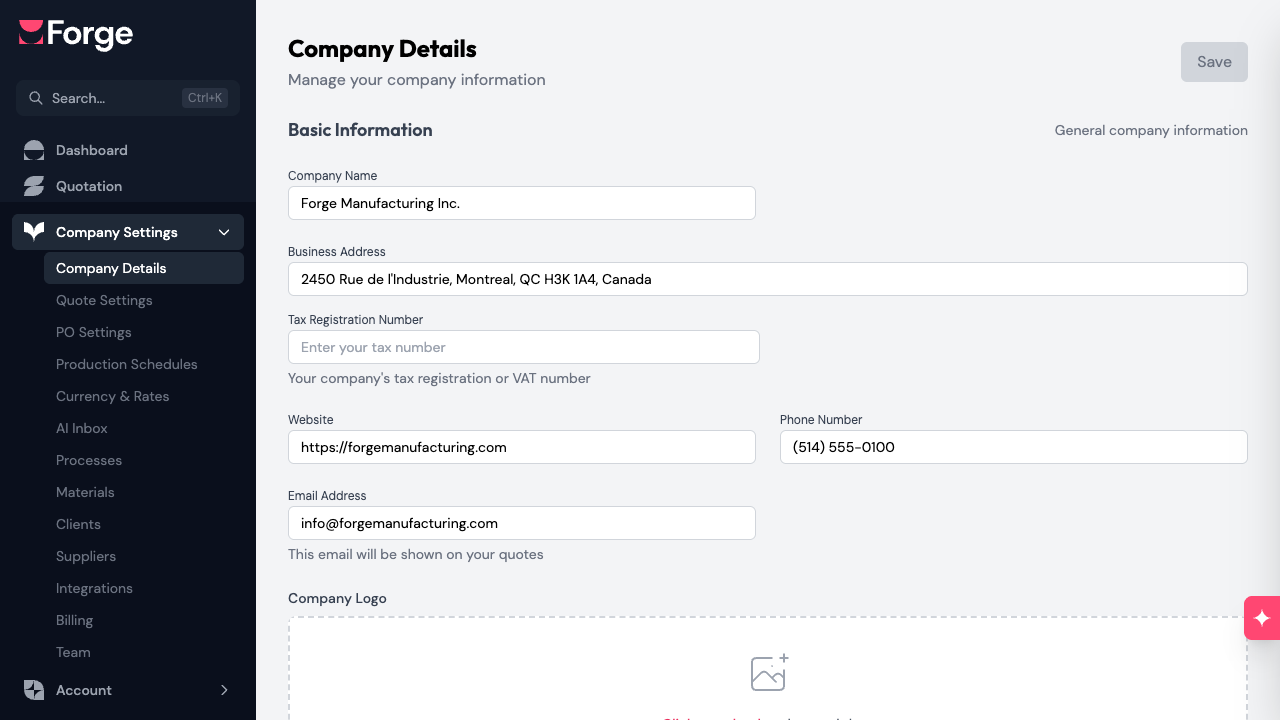This screenshot has width=1280, height=720.
Task: Open the AI Inbox page
Action: (82, 428)
